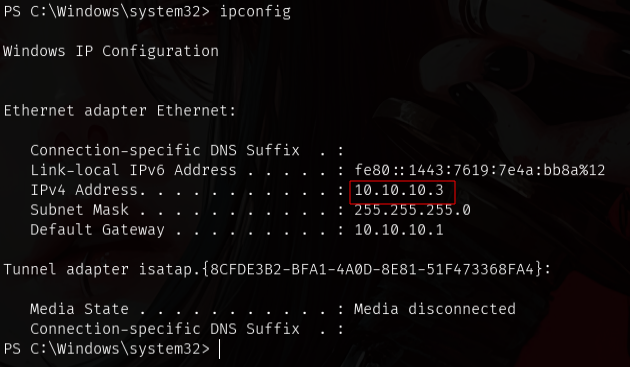Click the default gateway 10.10.10.1

click(399, 230)
